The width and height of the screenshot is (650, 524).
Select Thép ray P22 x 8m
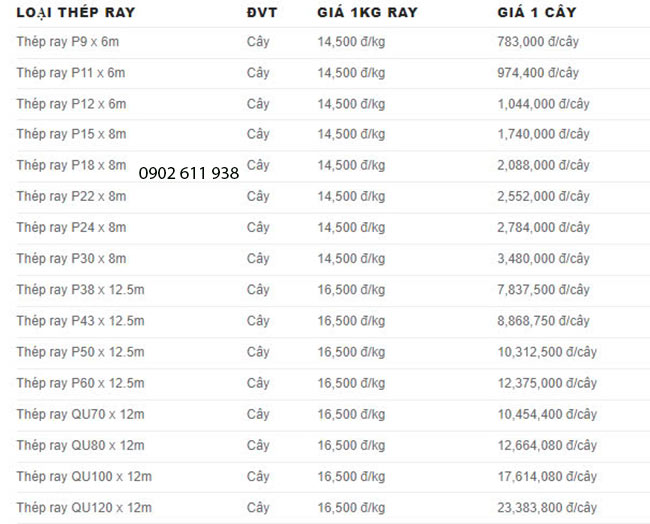point(71,196)
